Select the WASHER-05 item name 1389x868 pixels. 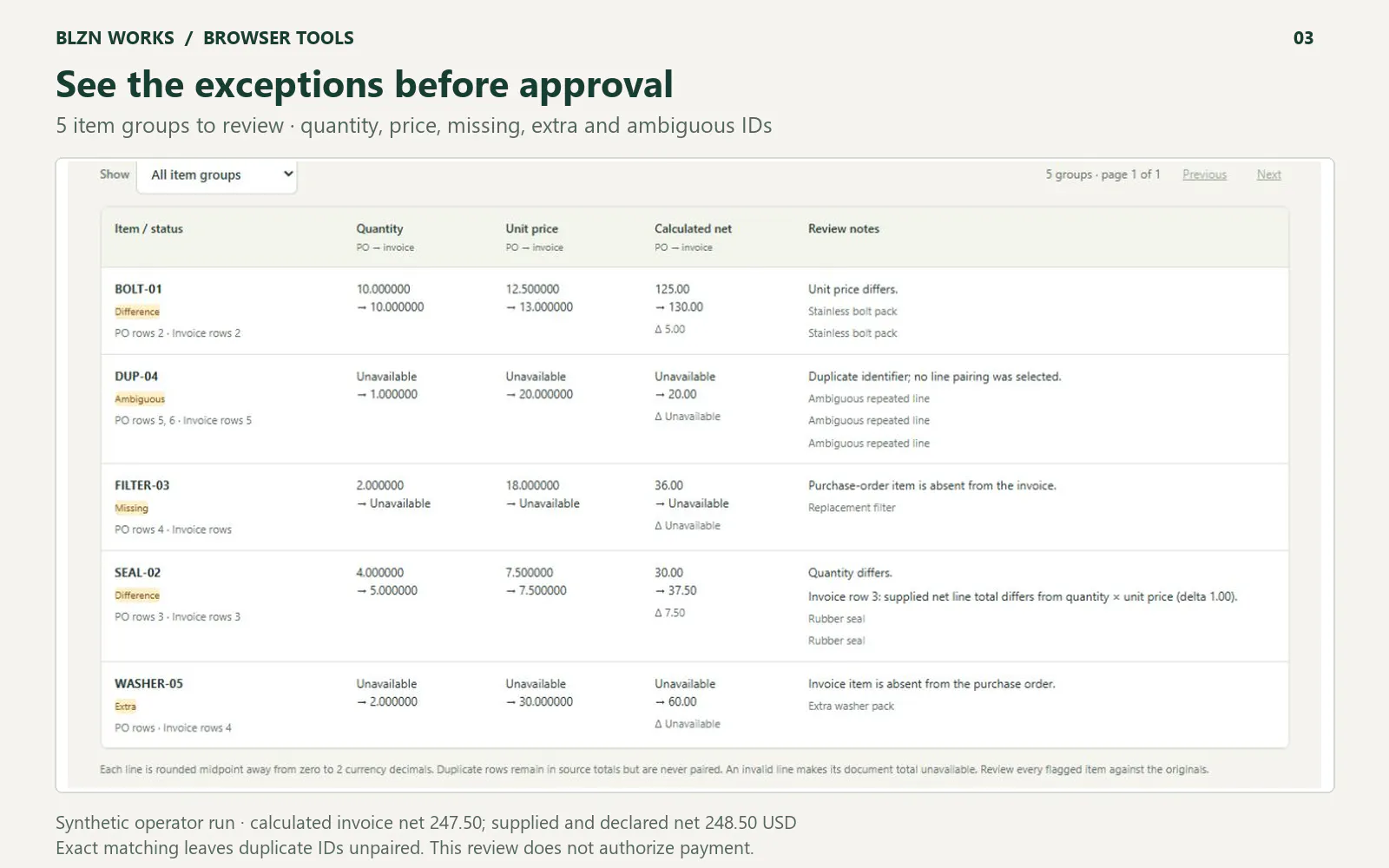click(x=148, y=684)
